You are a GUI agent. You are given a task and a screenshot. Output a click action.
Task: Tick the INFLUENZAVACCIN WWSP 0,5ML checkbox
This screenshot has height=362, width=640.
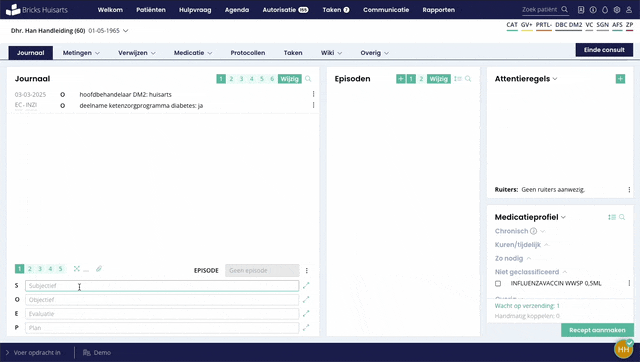[498, 283]
